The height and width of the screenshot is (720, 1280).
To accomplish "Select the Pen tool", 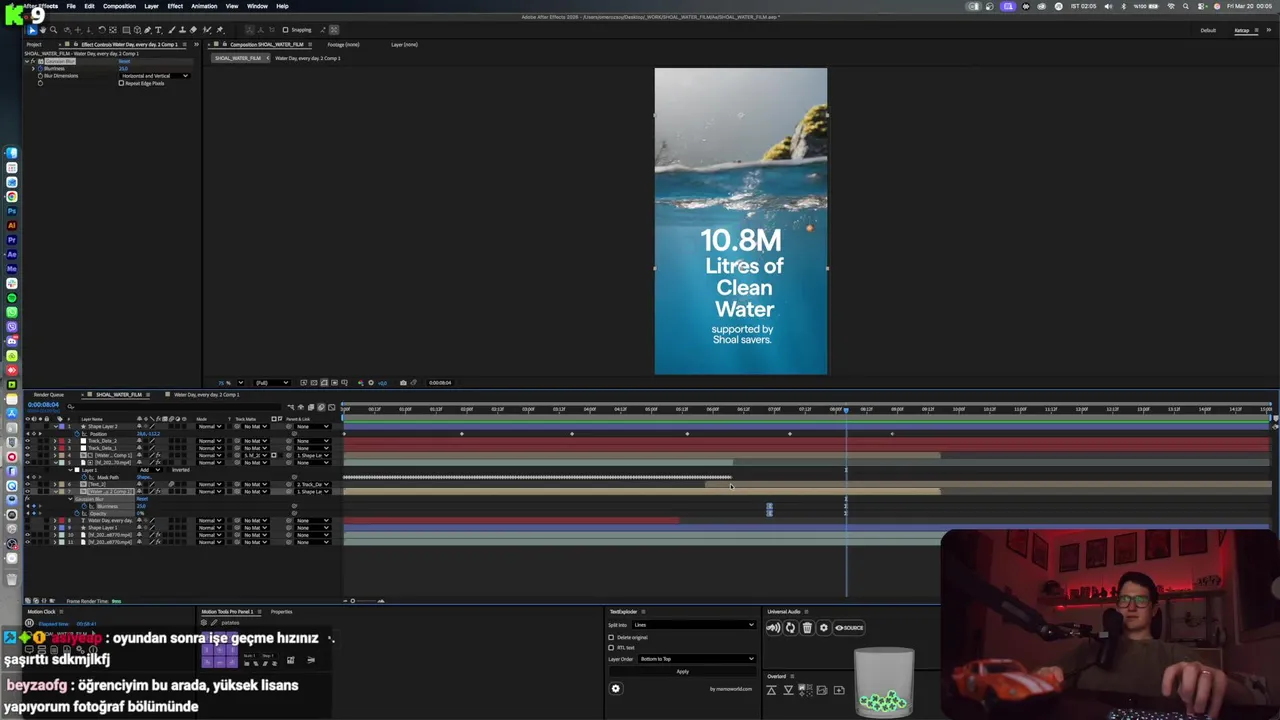I will tap(147, 30).
